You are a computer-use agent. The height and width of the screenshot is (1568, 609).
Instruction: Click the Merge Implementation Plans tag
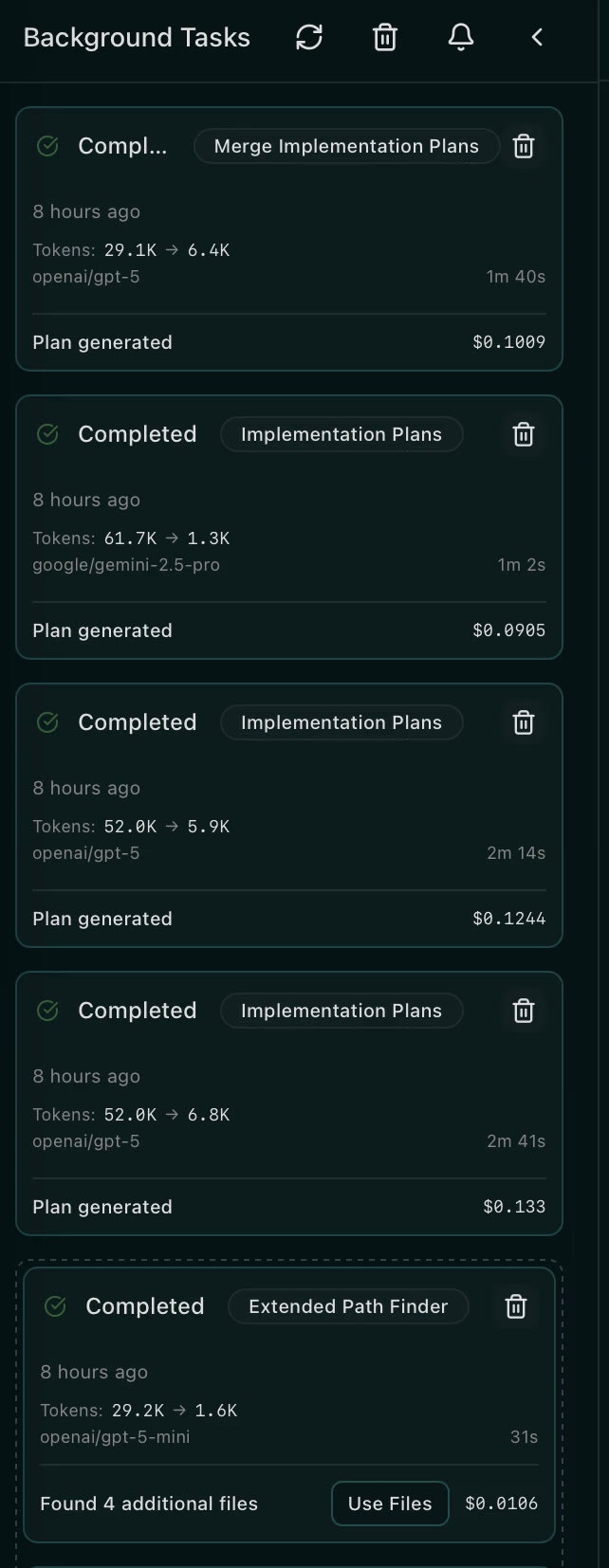click(x=346, y=146)
